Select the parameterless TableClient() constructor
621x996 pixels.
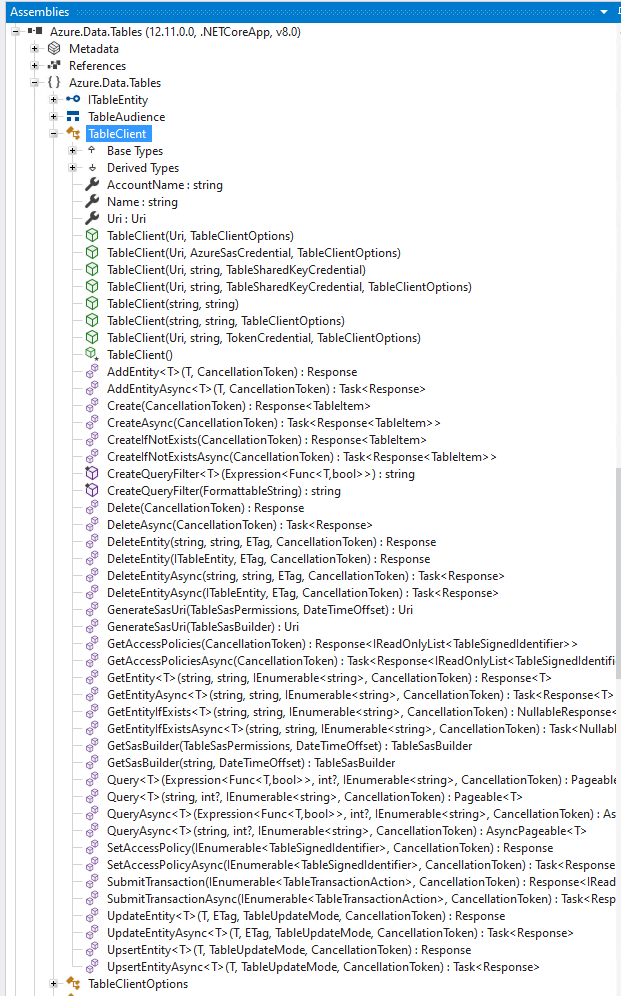(x=139, y=355)
